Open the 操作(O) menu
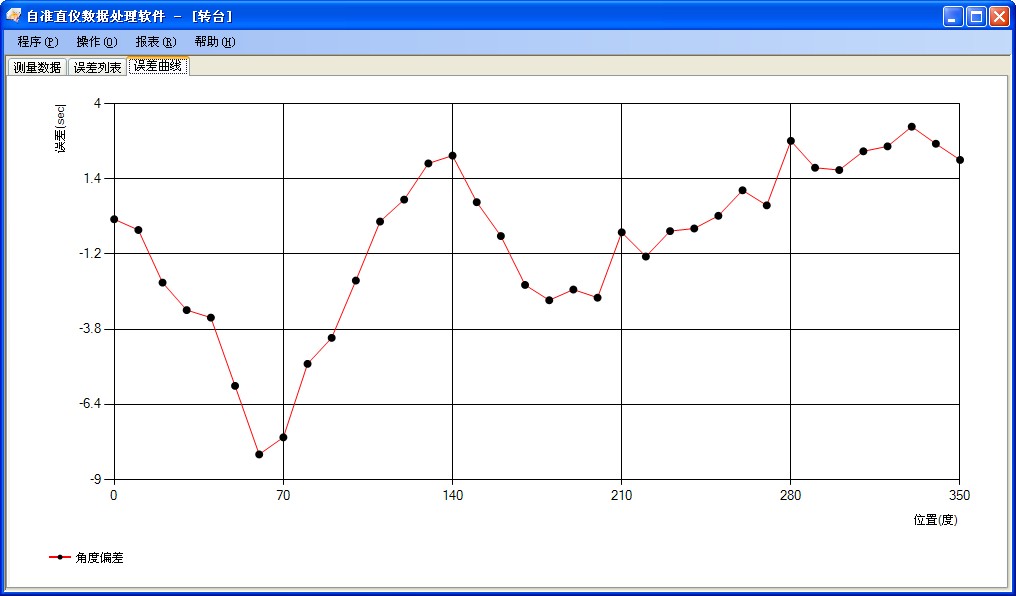Image resolution: width=1016 pixels, height=596 pixels. click(x=96, y=42)
